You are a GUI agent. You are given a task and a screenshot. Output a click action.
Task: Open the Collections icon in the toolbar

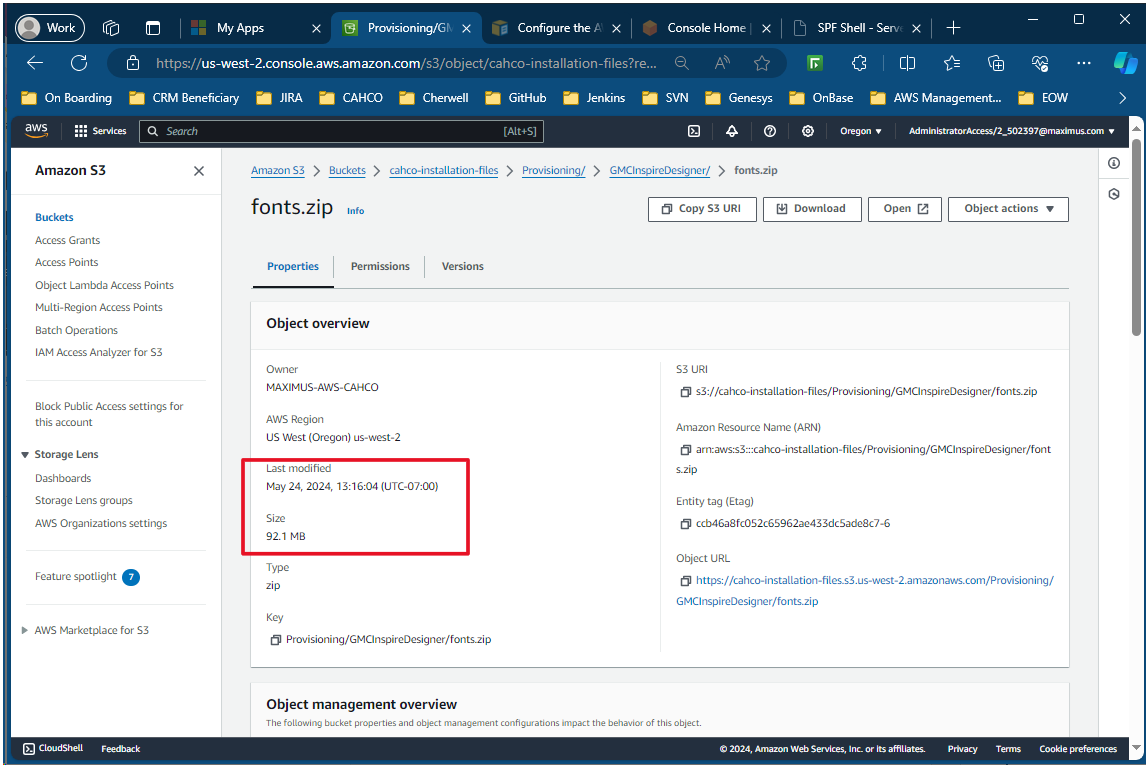pos(996,64)
